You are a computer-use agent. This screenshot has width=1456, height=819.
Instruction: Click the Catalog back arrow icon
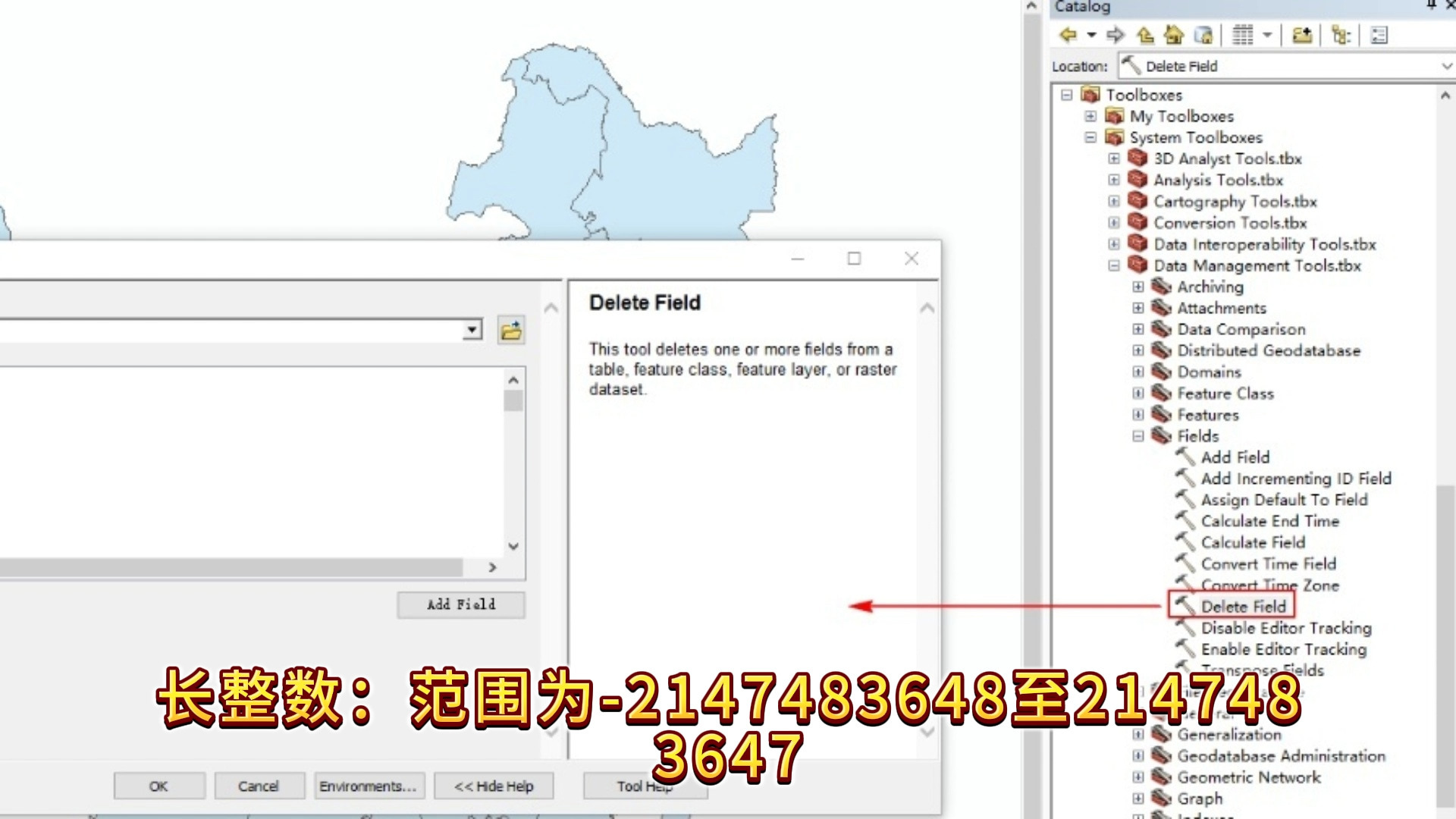tap(1068, 35)
